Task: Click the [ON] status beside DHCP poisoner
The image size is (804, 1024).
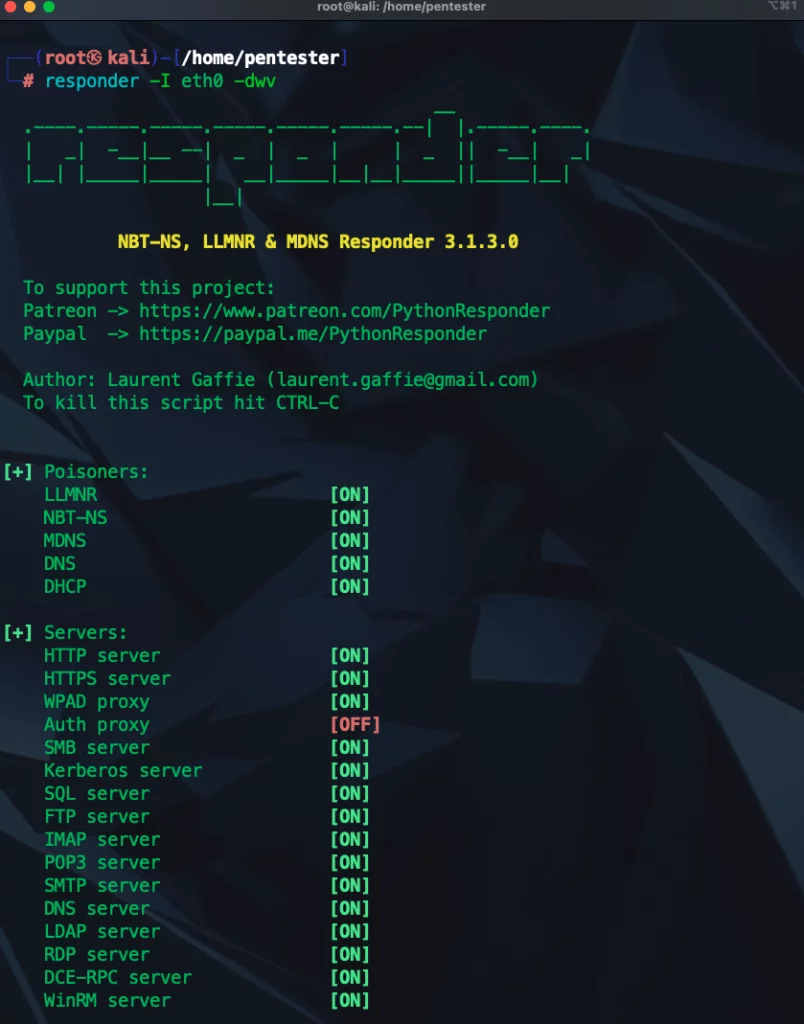Action: (350, 586)
